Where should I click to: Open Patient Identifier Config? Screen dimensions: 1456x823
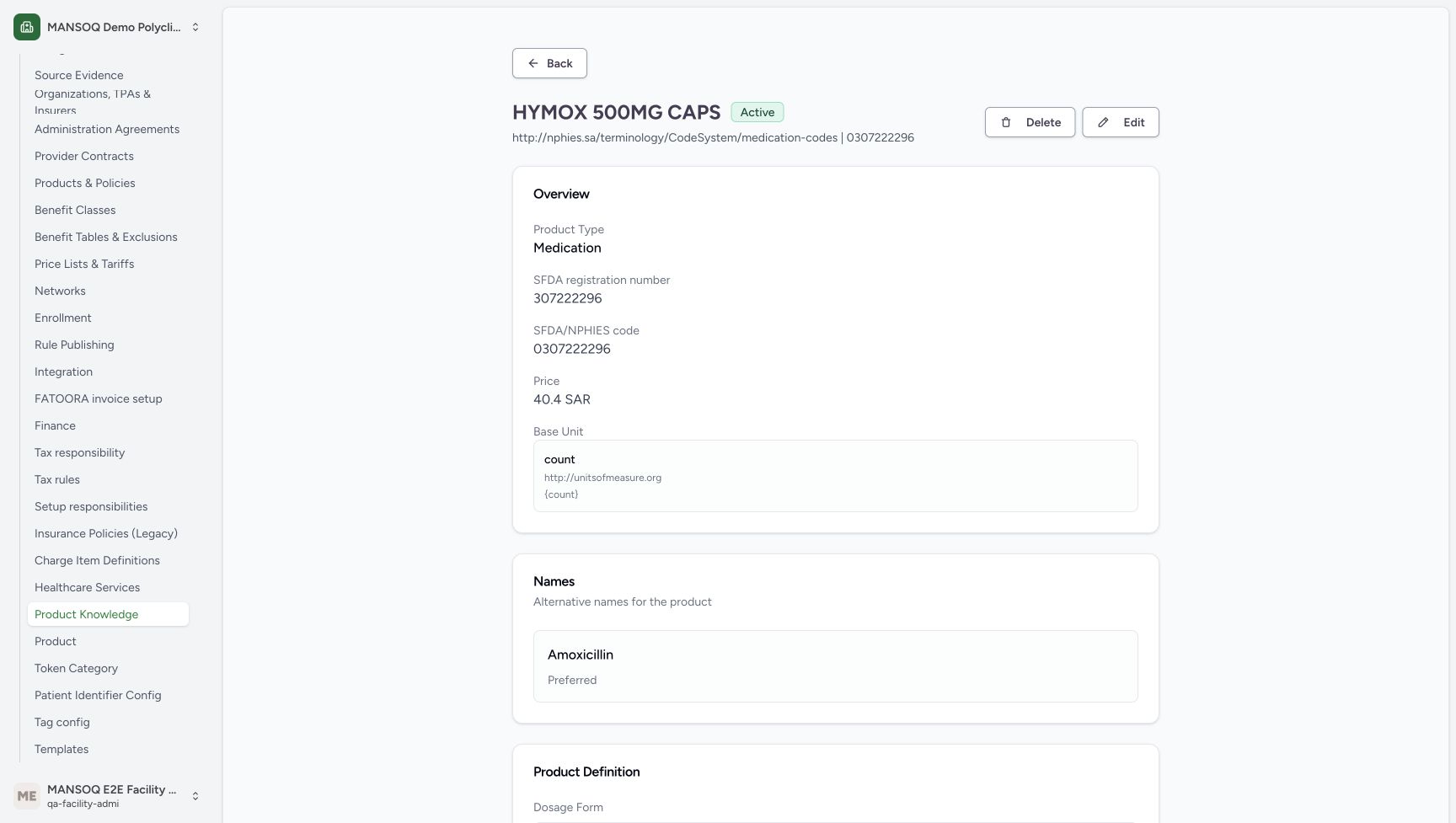(98, 695)
